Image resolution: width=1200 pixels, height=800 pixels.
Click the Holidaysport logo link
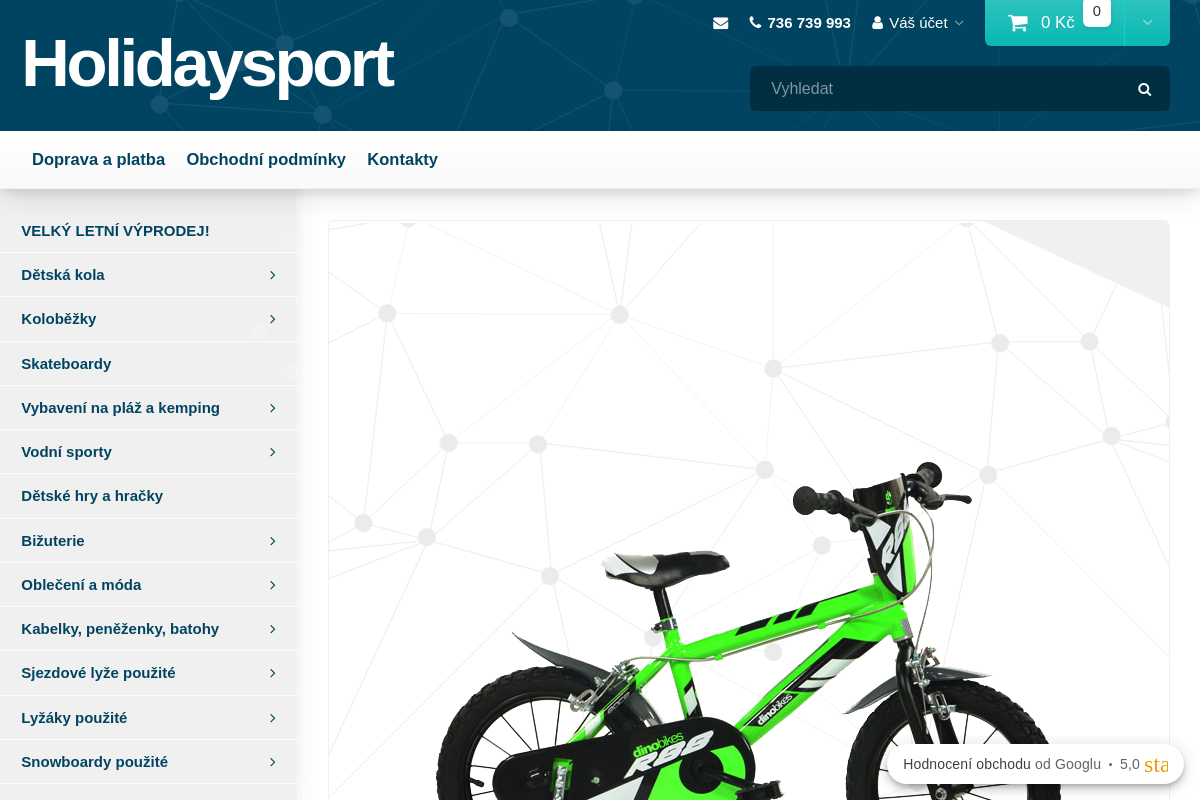click(208, 64)
